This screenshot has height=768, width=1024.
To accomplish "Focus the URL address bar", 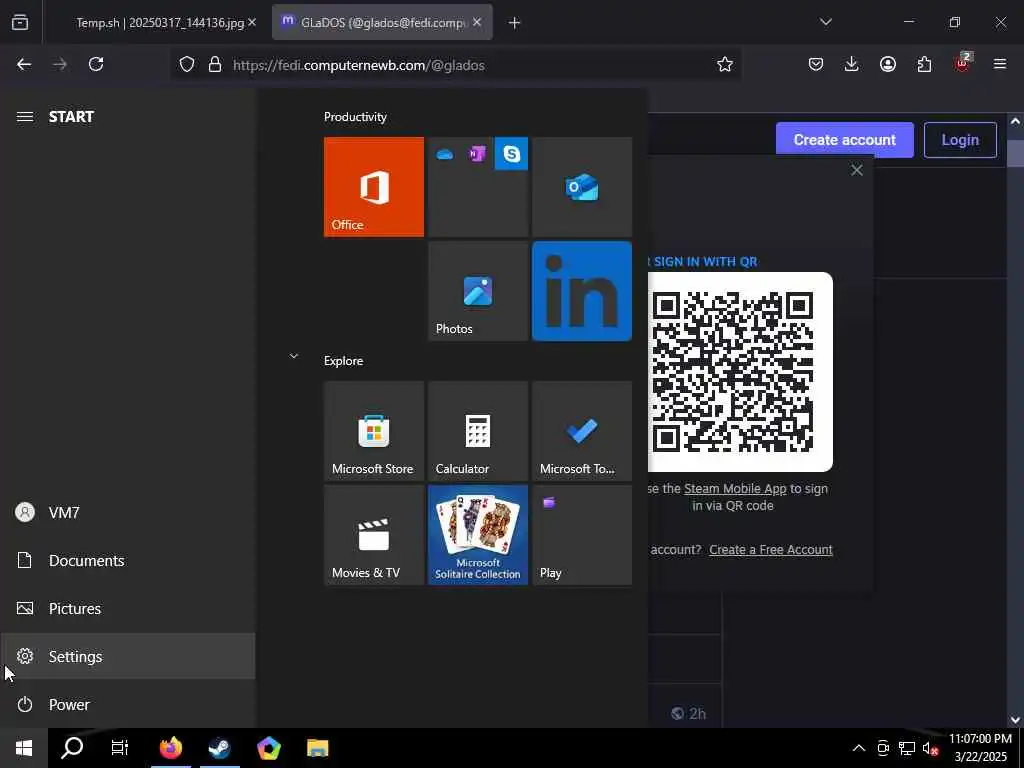I will pos(457,65).
